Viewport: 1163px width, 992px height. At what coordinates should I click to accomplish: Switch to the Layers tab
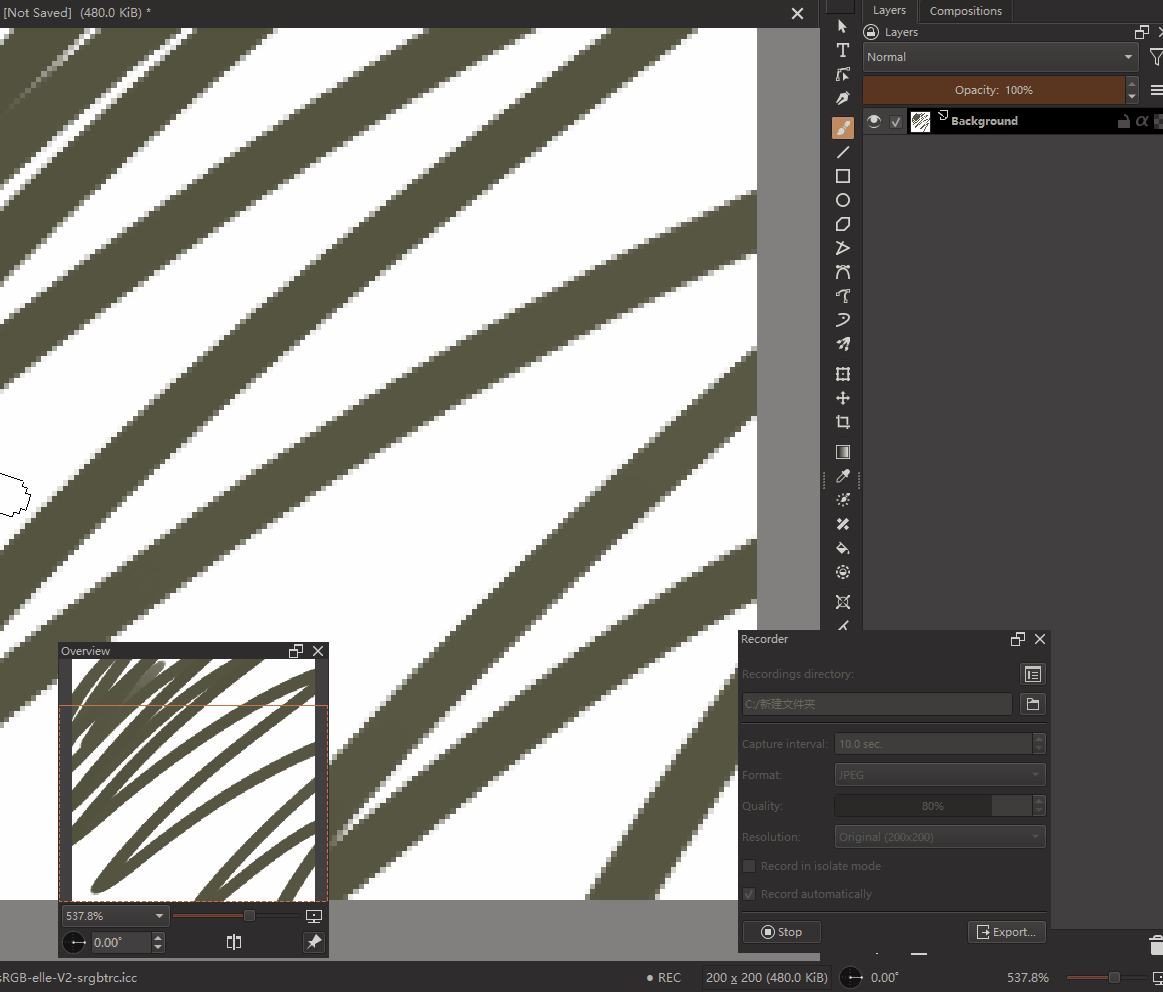[x=889, y=11]
